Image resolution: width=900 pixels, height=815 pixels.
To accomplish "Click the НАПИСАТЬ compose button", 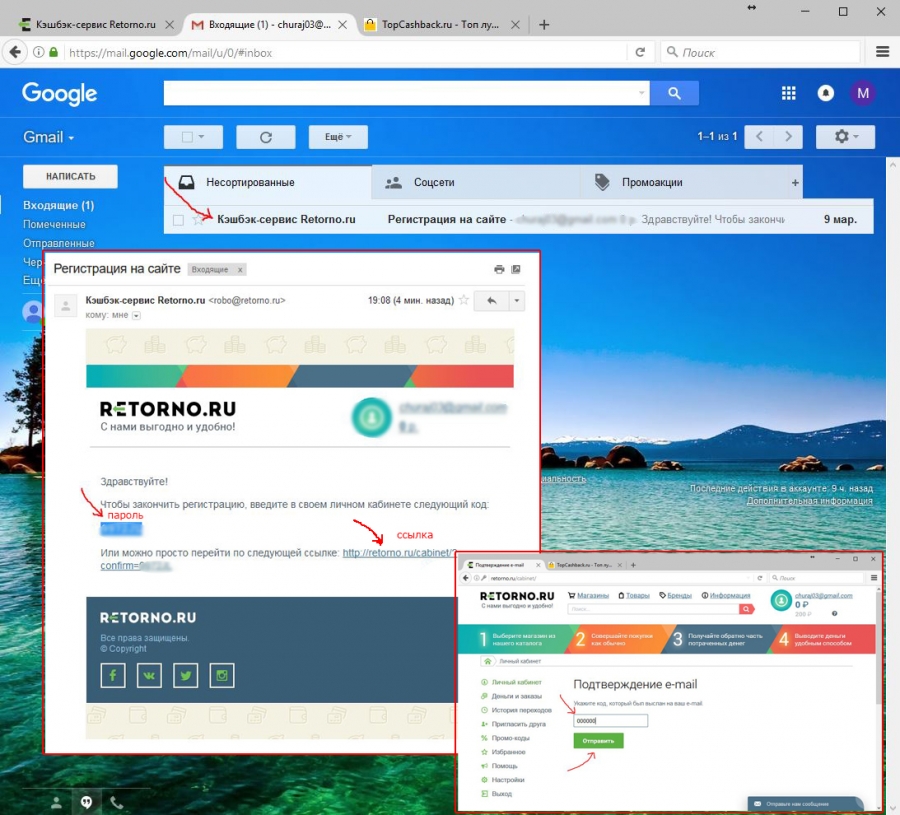I will click(71, 177).
